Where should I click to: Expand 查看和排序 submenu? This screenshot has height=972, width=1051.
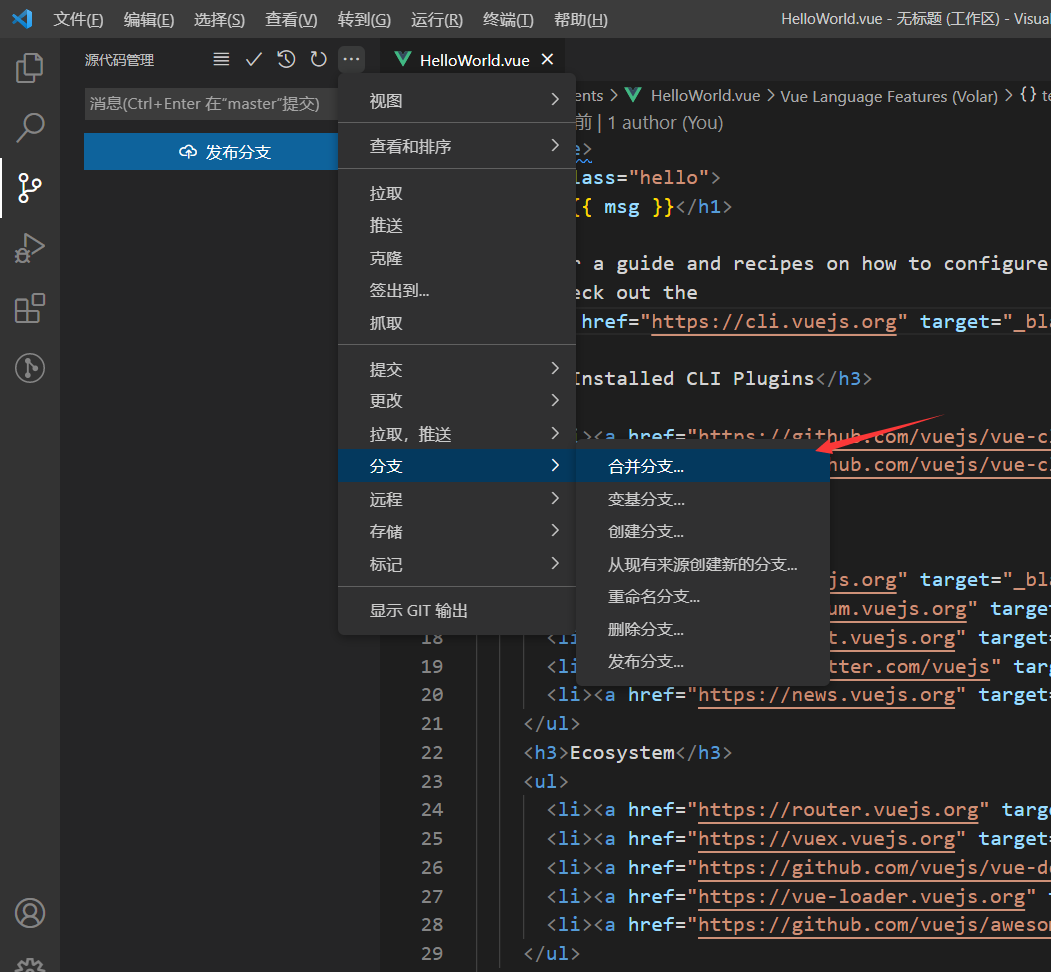pyautogui.click(x=457, y=145)
